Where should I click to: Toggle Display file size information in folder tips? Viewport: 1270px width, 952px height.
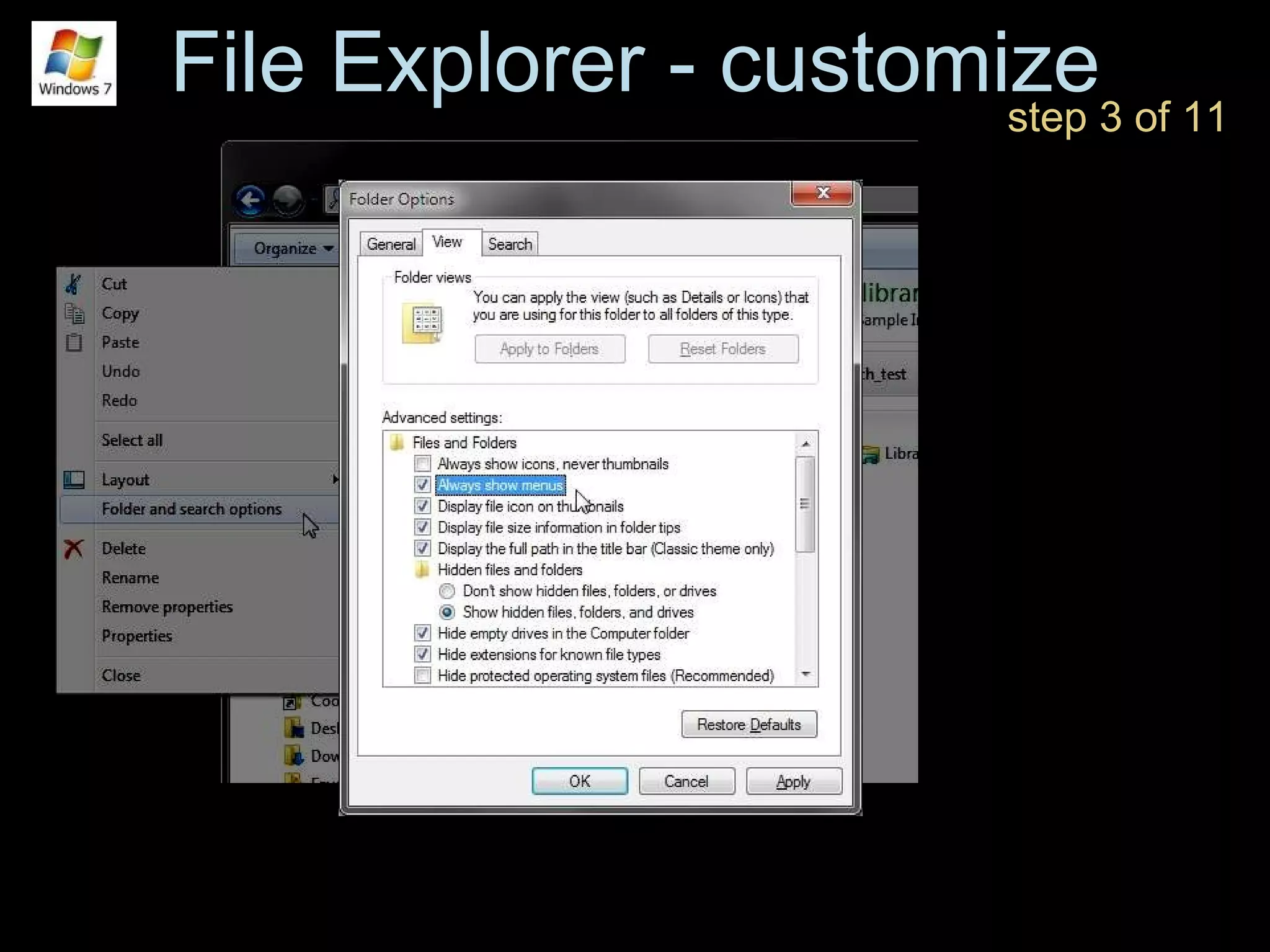point(422,527)
